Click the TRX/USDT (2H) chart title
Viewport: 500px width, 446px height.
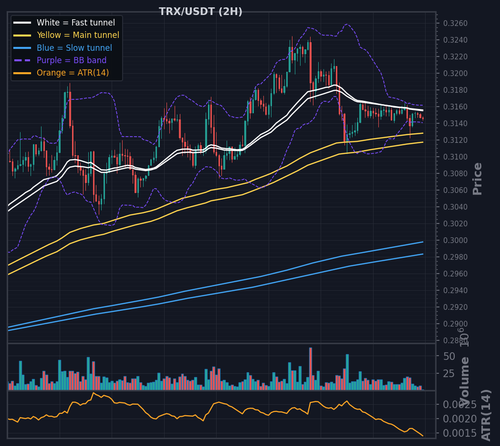point(201,11)
